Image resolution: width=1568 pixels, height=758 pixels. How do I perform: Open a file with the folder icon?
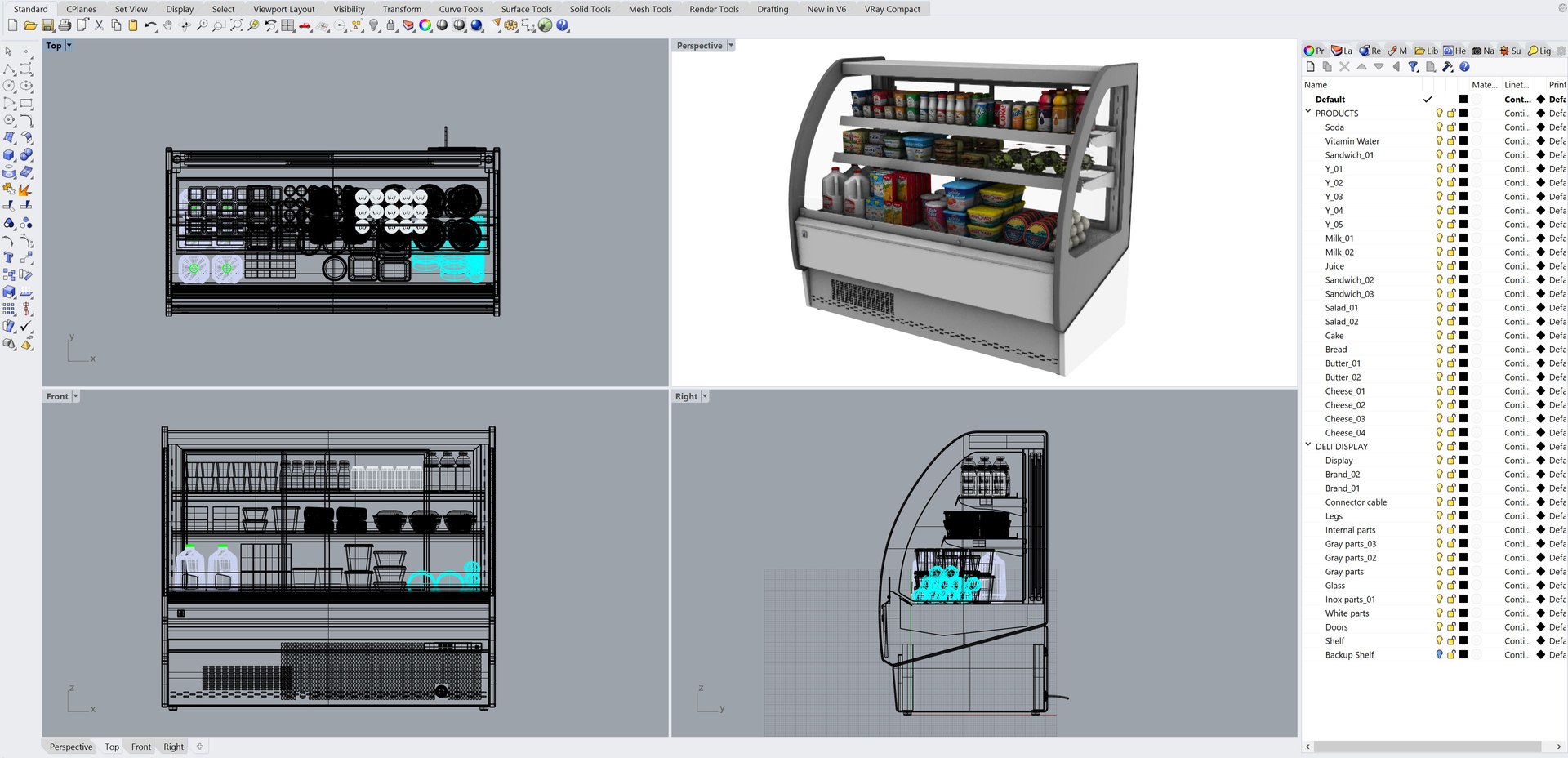[30, 25]
